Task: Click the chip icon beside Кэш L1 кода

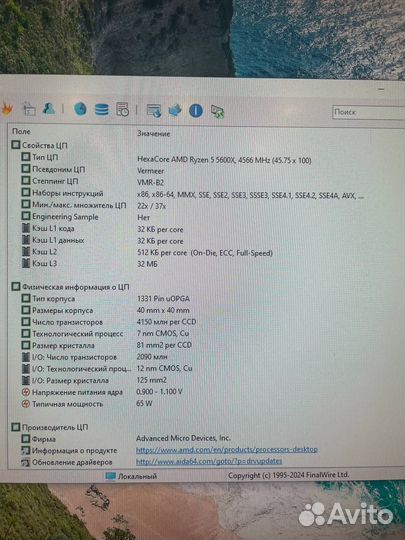Action: pos(26,228)
